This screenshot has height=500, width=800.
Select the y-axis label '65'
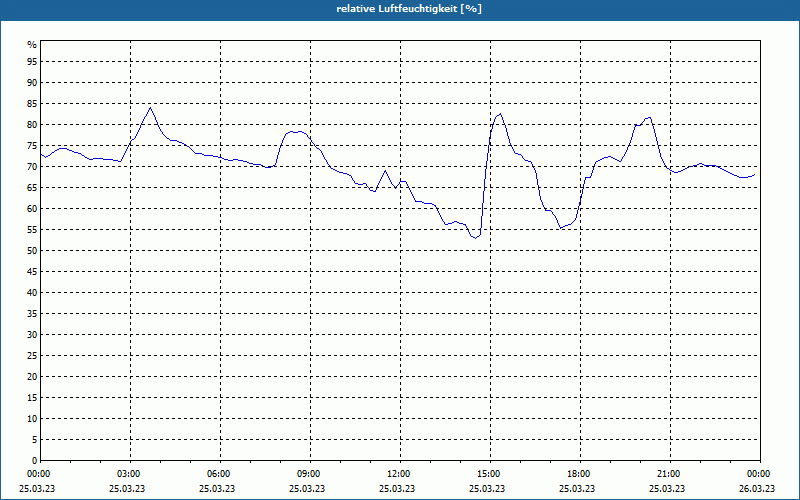click(32, 188)
